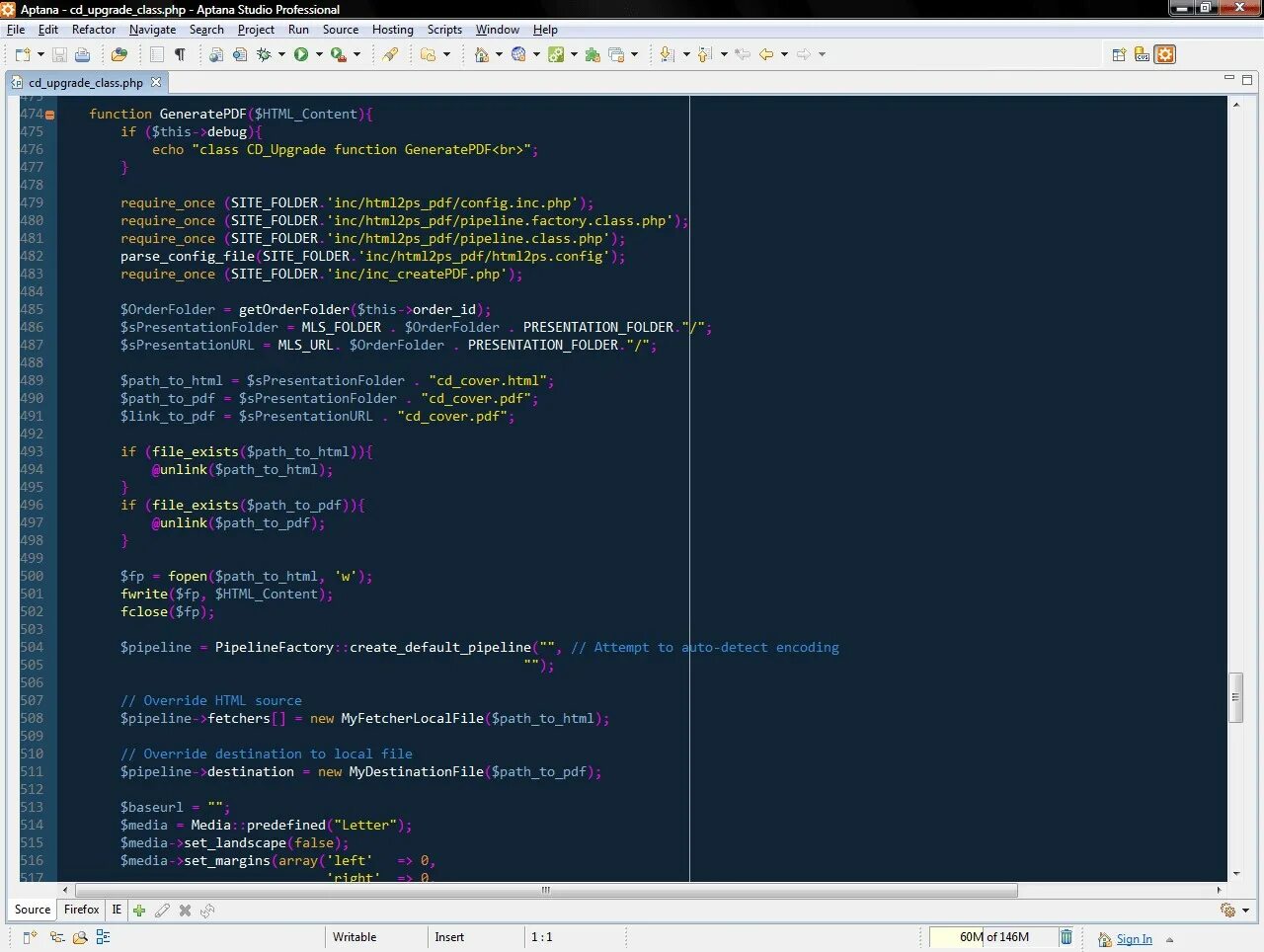
Task: Expand the External Tools dropdown arrow
Action: click(x=356, y=54)
